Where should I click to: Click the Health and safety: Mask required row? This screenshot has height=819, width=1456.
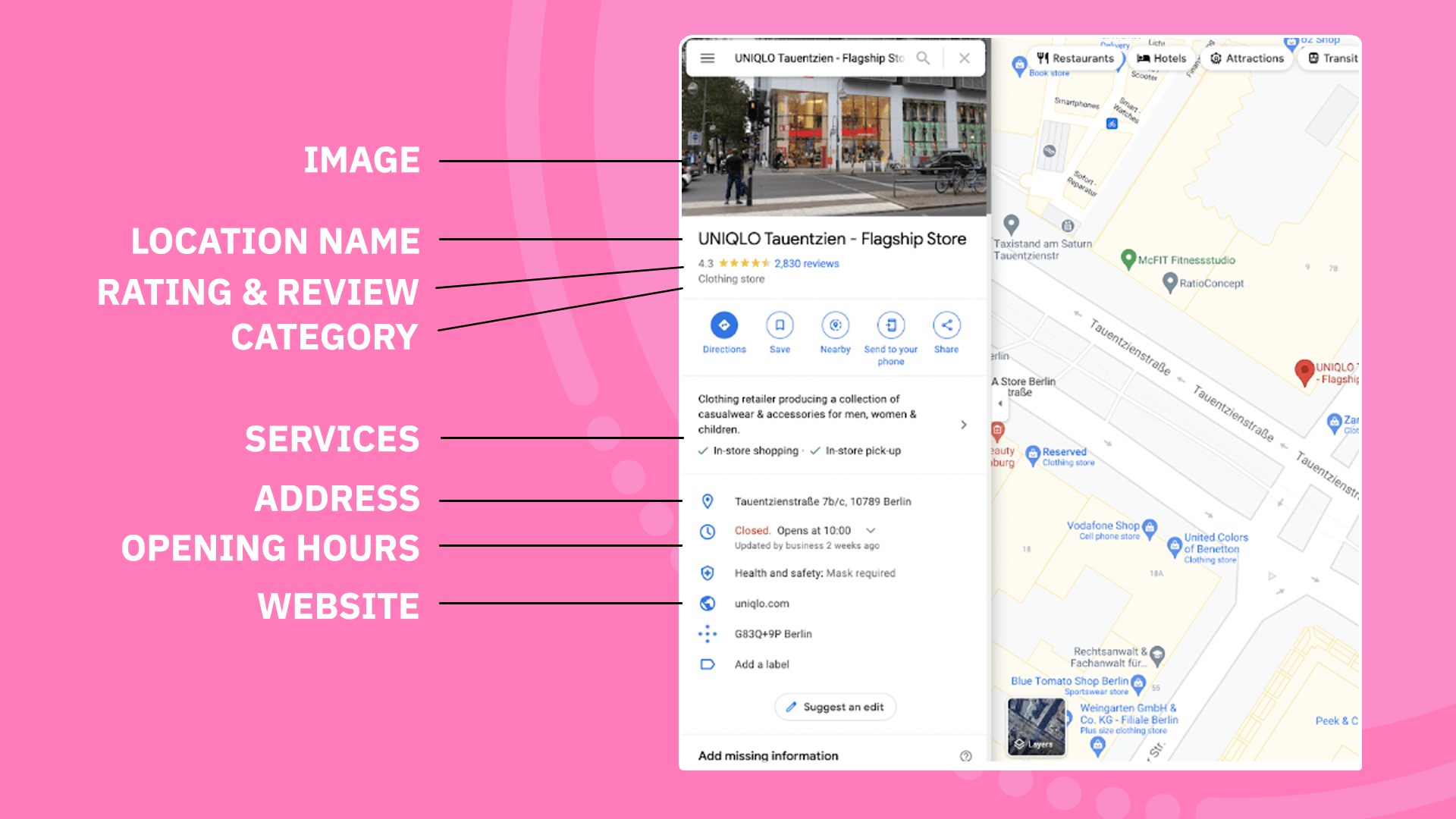[815, 573]
